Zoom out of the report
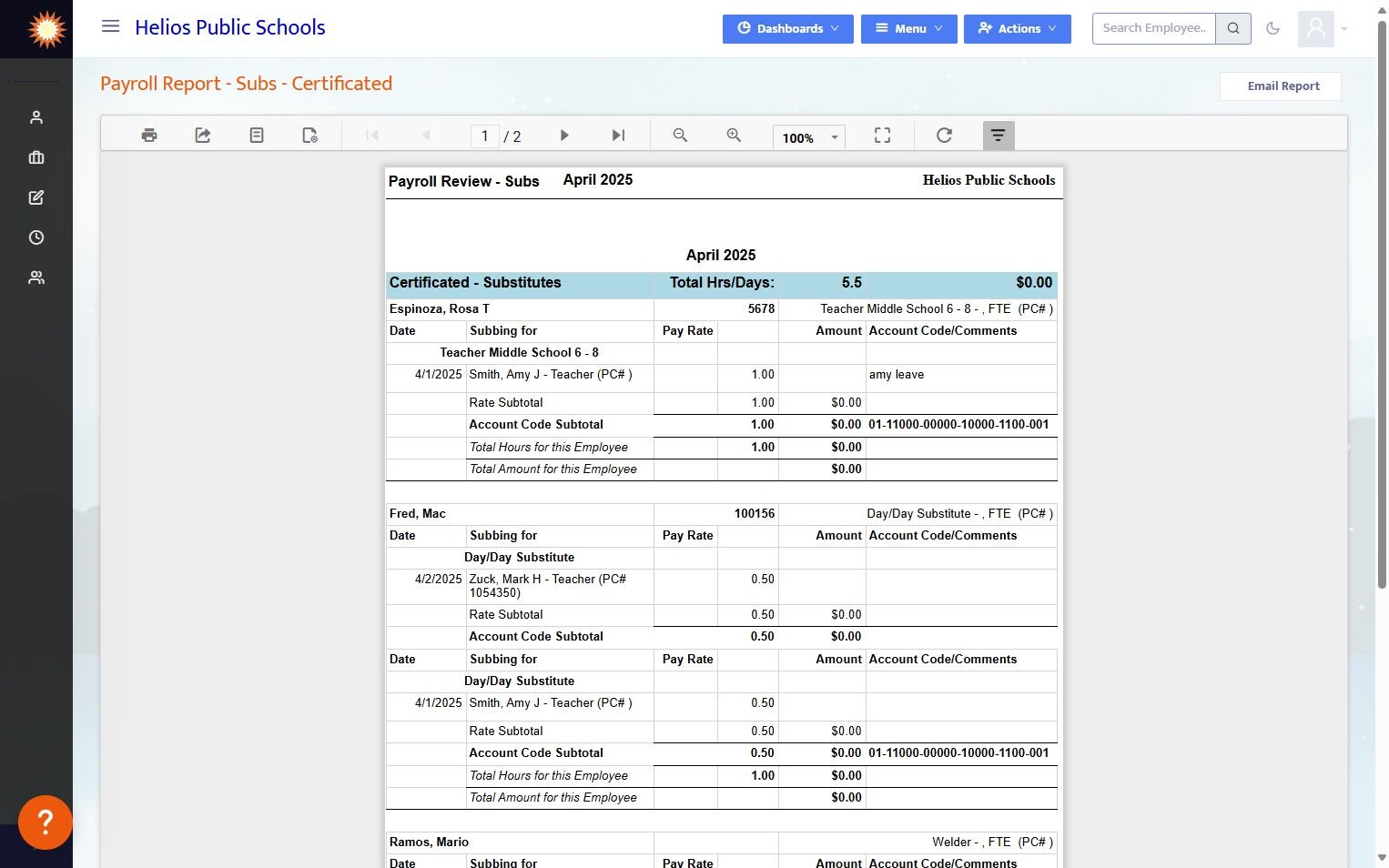The image size is (1389, 868). point(680,136)
